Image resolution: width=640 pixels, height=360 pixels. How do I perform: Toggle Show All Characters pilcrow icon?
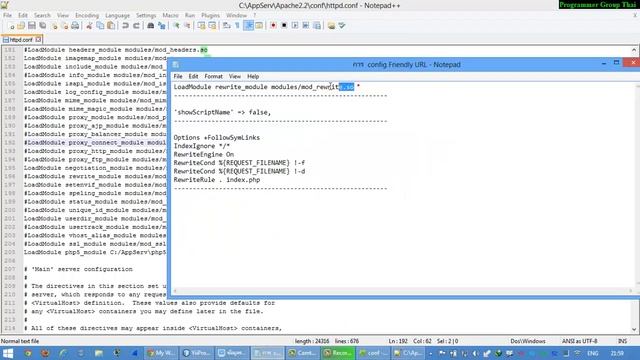coord(237,26)
